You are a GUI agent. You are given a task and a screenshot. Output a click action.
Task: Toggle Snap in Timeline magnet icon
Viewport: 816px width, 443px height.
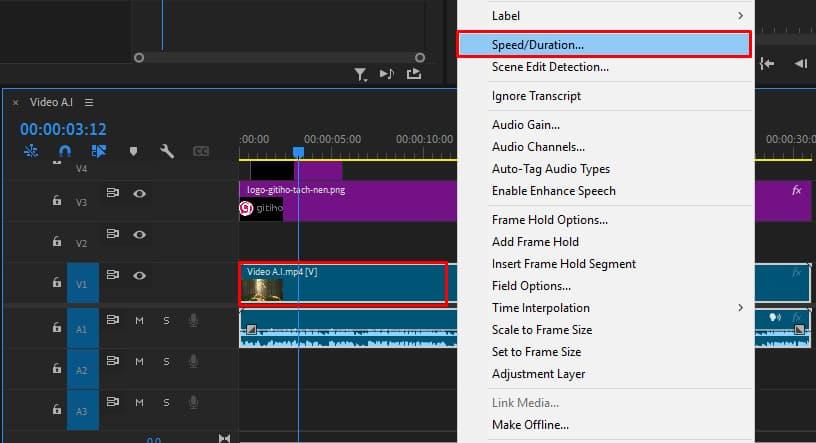(x=65, y=151)
